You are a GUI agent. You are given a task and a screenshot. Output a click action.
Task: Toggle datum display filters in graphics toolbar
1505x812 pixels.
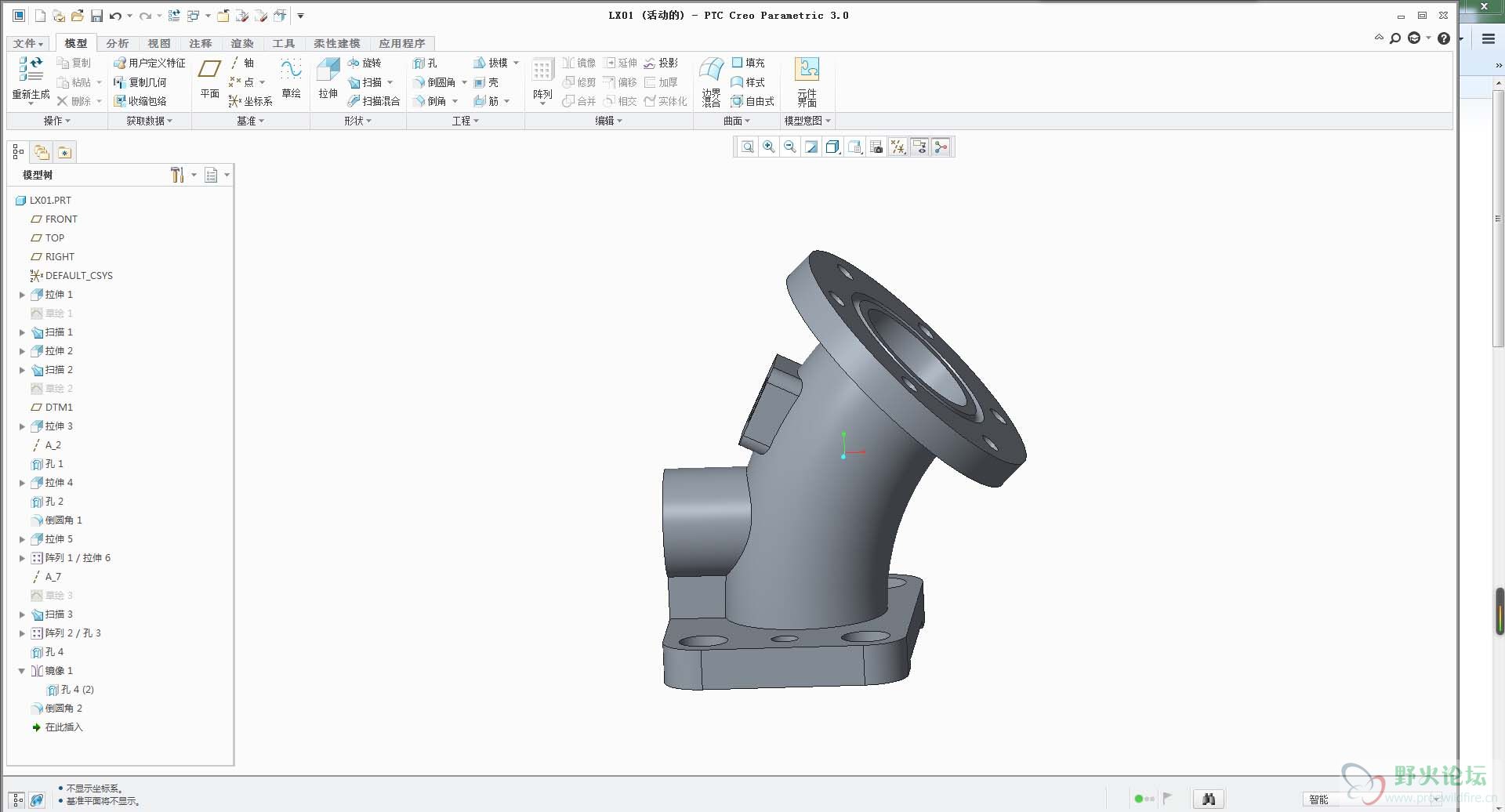[x=898, y=147]
